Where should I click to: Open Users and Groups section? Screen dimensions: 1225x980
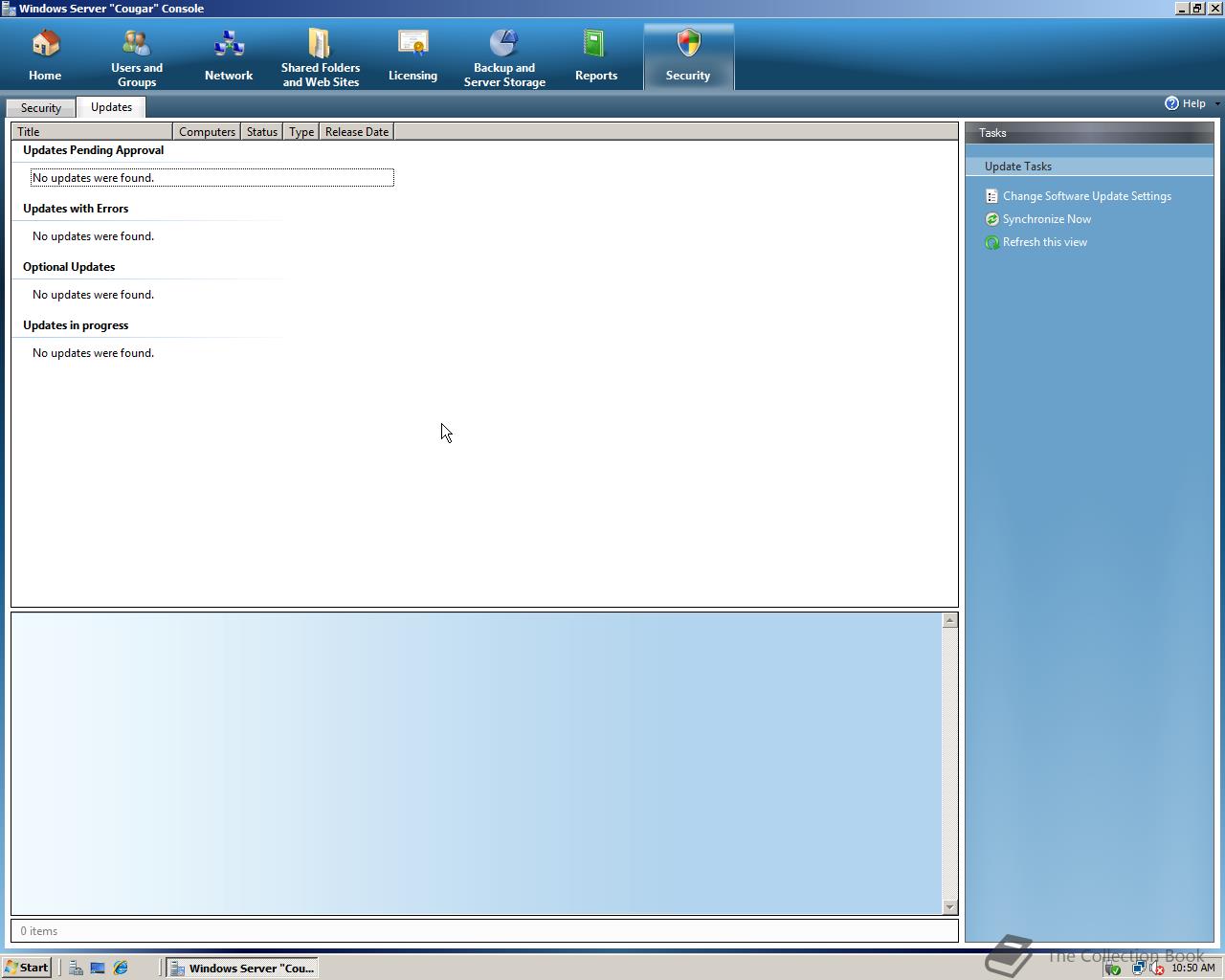(x=137, y=57)
